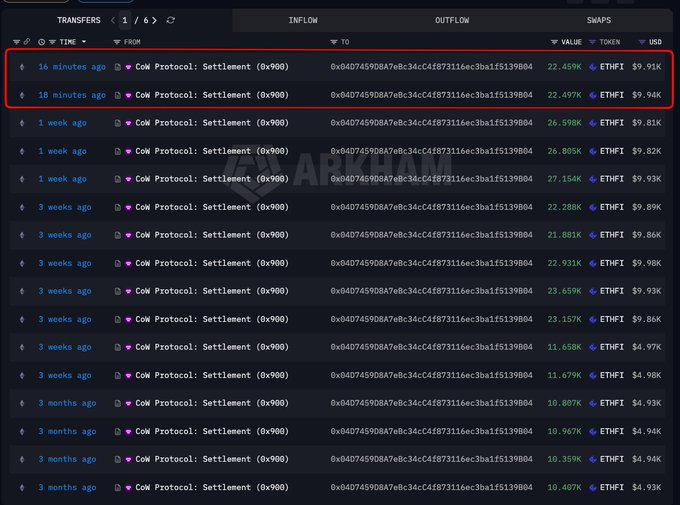Open the TIME column filter
The height and width of the screenshot is (505, 680).
(52, 42)
